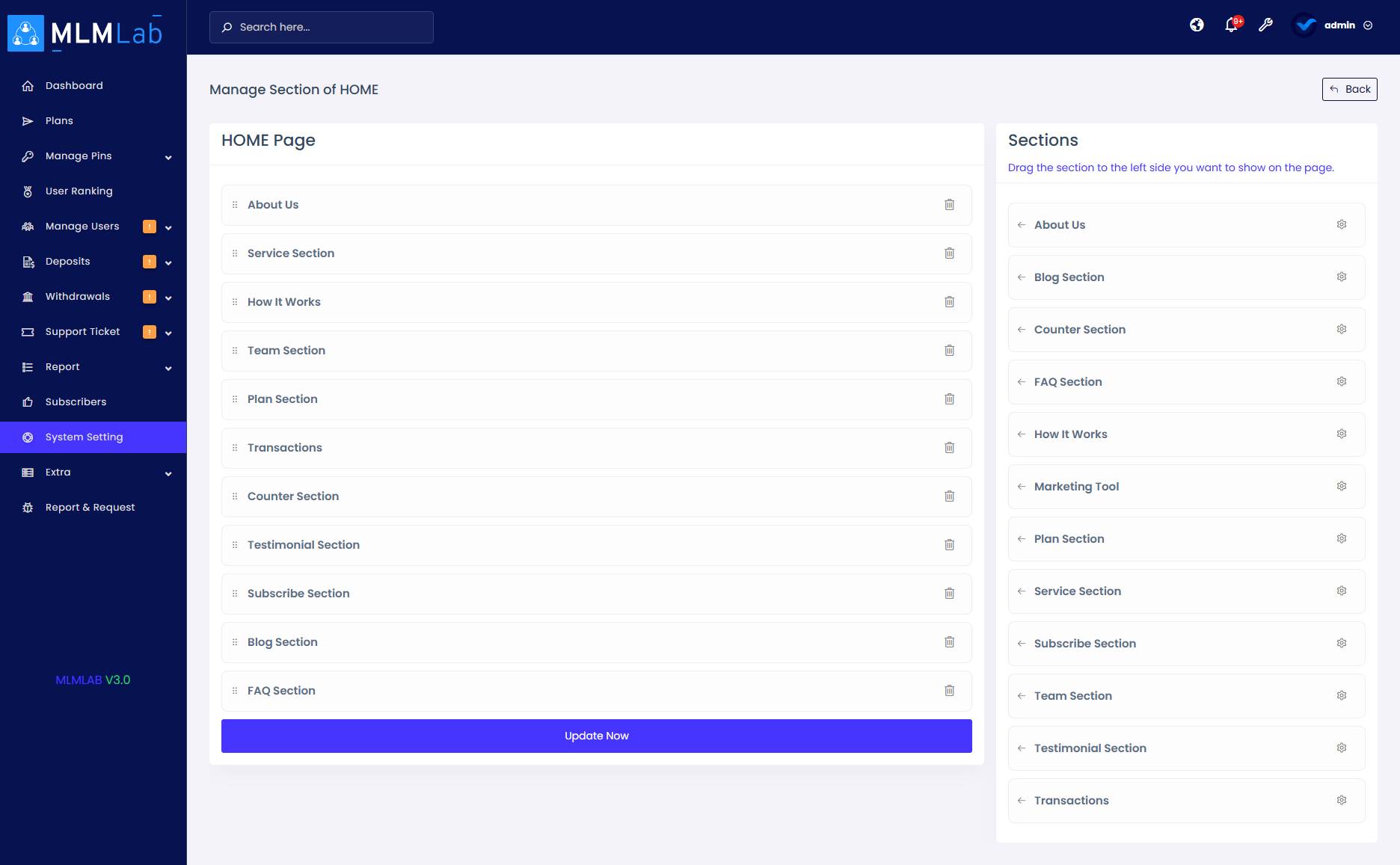1400x865 pixels.
Task: Open admin account dropdown
Action: coord(1333,25)
